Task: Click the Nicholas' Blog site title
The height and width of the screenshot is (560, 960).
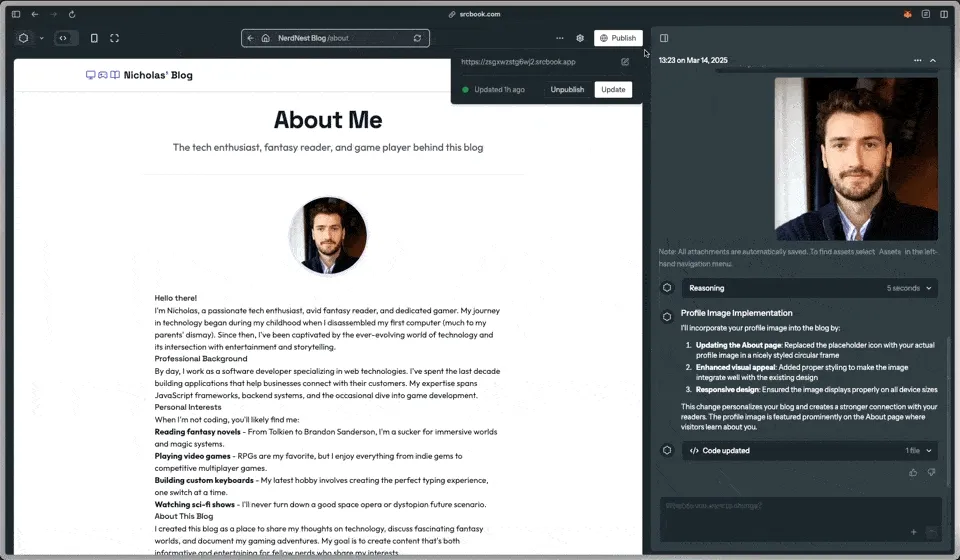Action: click(x=158, y=75)
